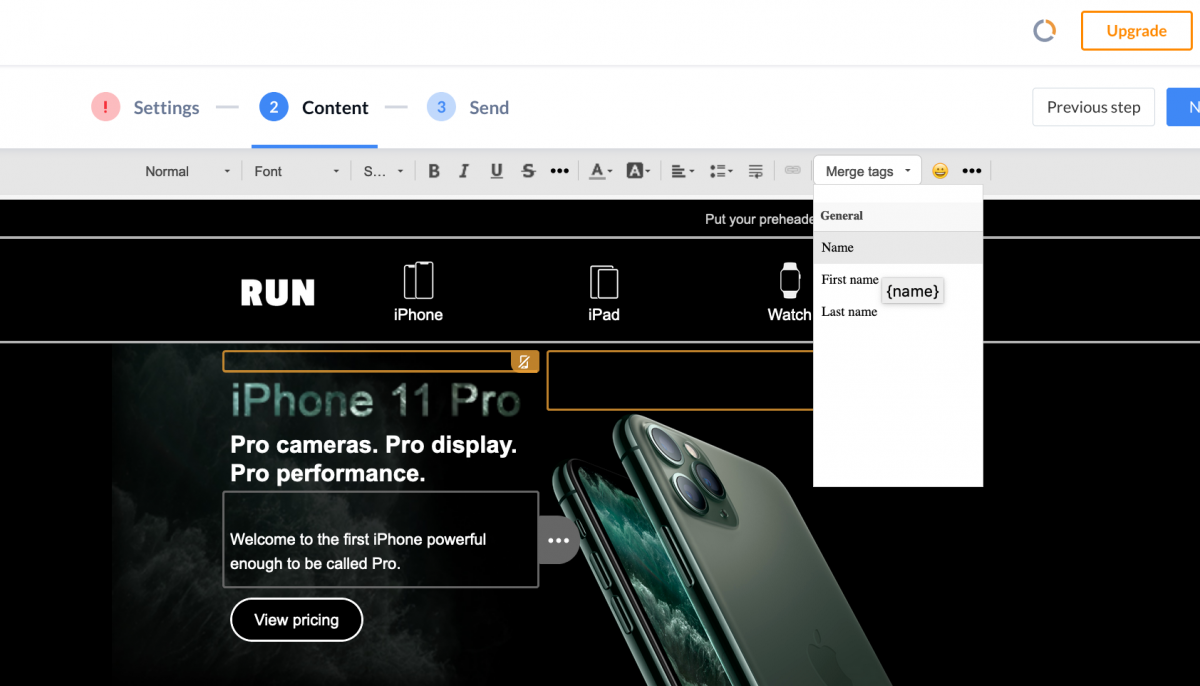Image resolution: width=1200 pixels, height=686 pixels.
Task: Toggle bold formatting
Action: [434, 171]
